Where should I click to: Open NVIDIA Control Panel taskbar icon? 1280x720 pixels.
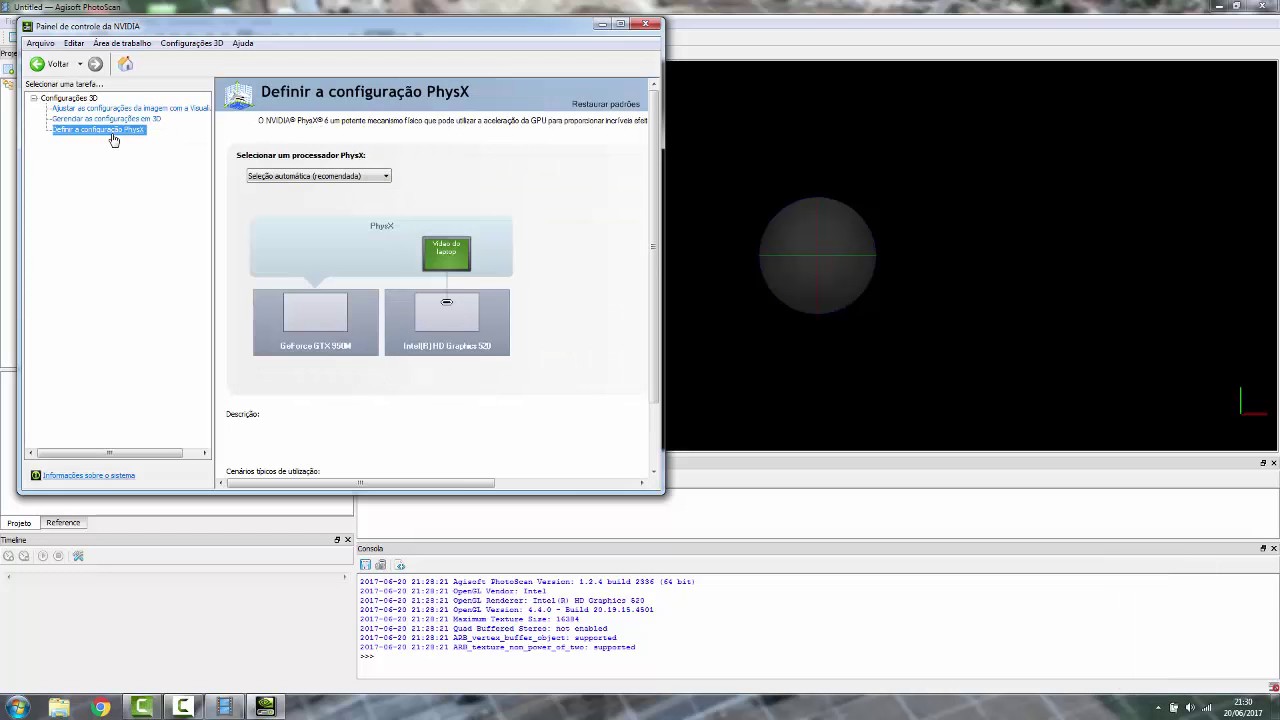tap(265, 708)
